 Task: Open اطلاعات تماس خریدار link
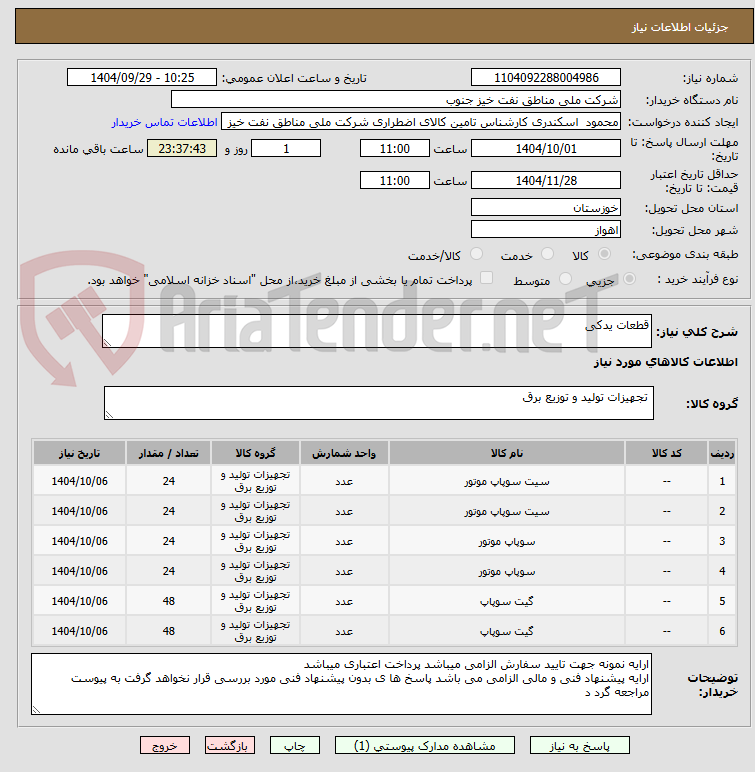(164, 122)
